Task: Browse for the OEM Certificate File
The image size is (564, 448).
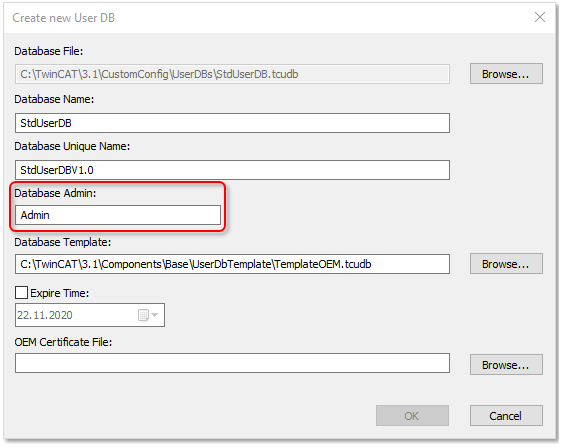Action: click(506, 365)
